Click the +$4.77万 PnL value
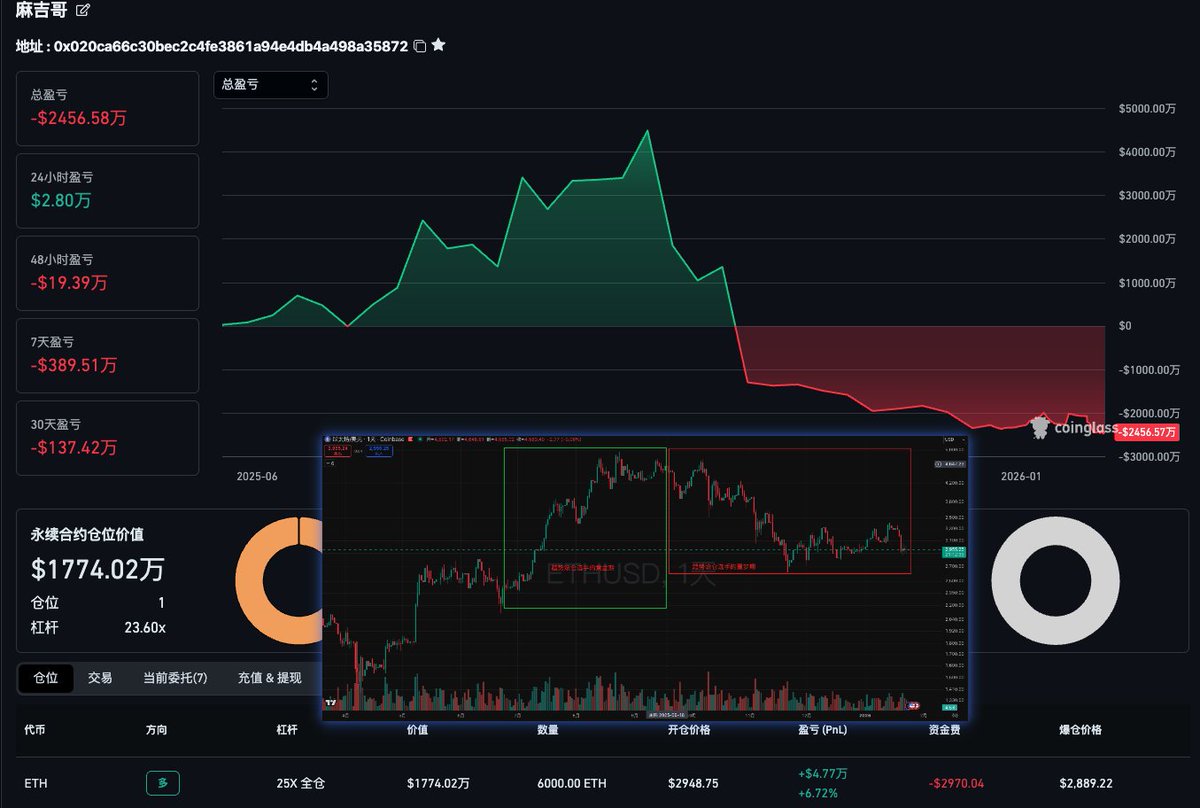The height and width of the screenshot is (808, 1200). pyautogui.click(x=822, y=773)
